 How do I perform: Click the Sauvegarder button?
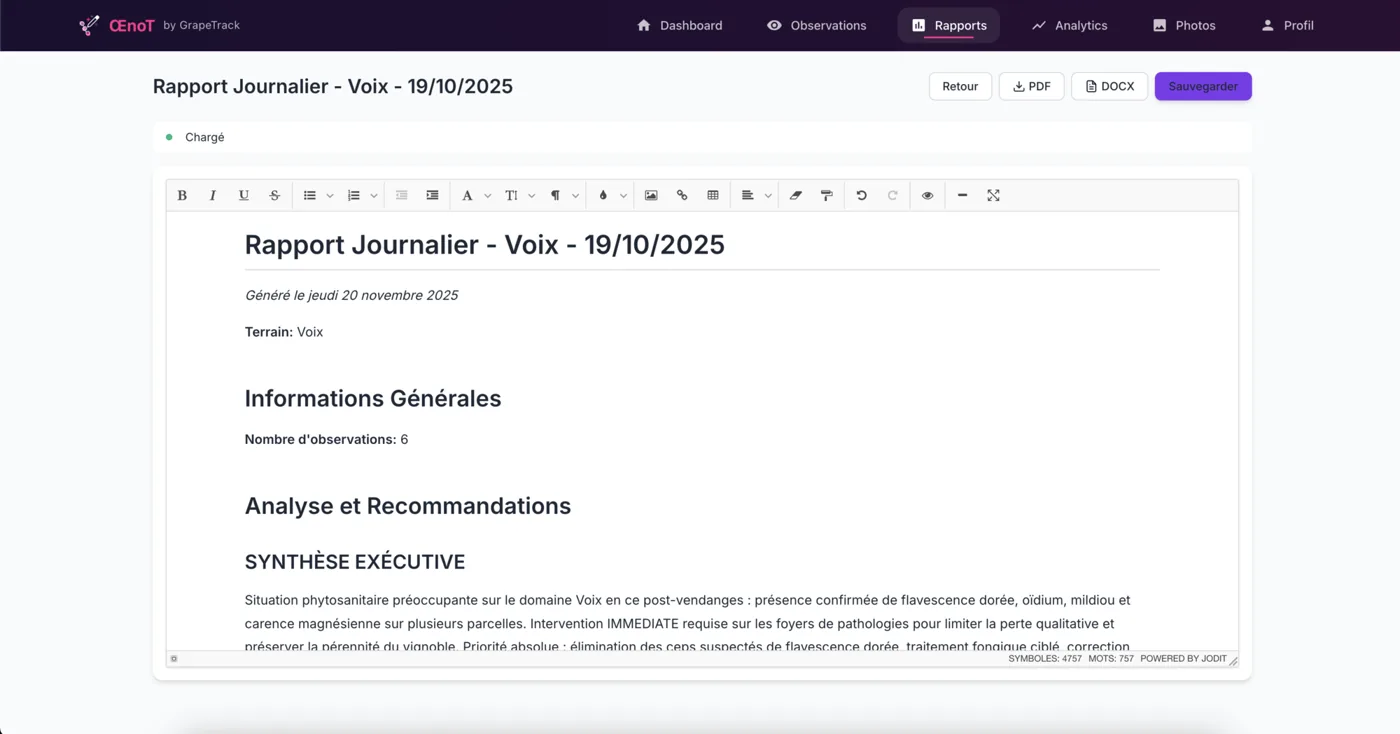click(1203, 86)
